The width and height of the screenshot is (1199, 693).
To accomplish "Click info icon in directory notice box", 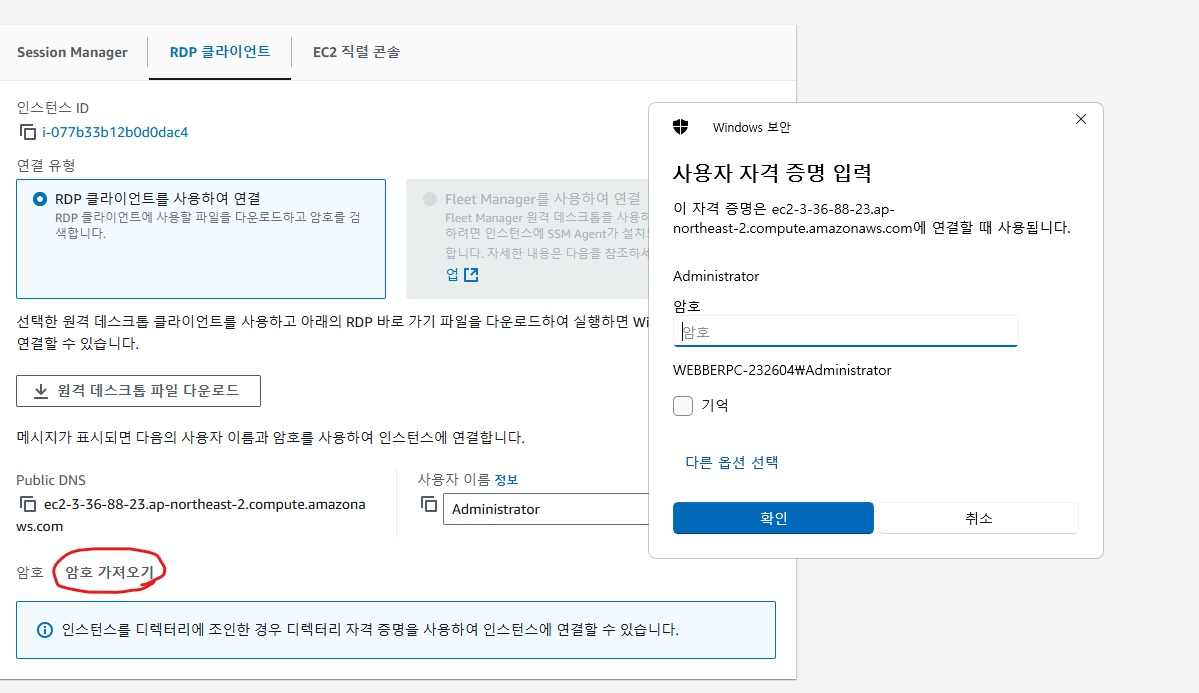I will pyautogui.click(x=45, y=630).
